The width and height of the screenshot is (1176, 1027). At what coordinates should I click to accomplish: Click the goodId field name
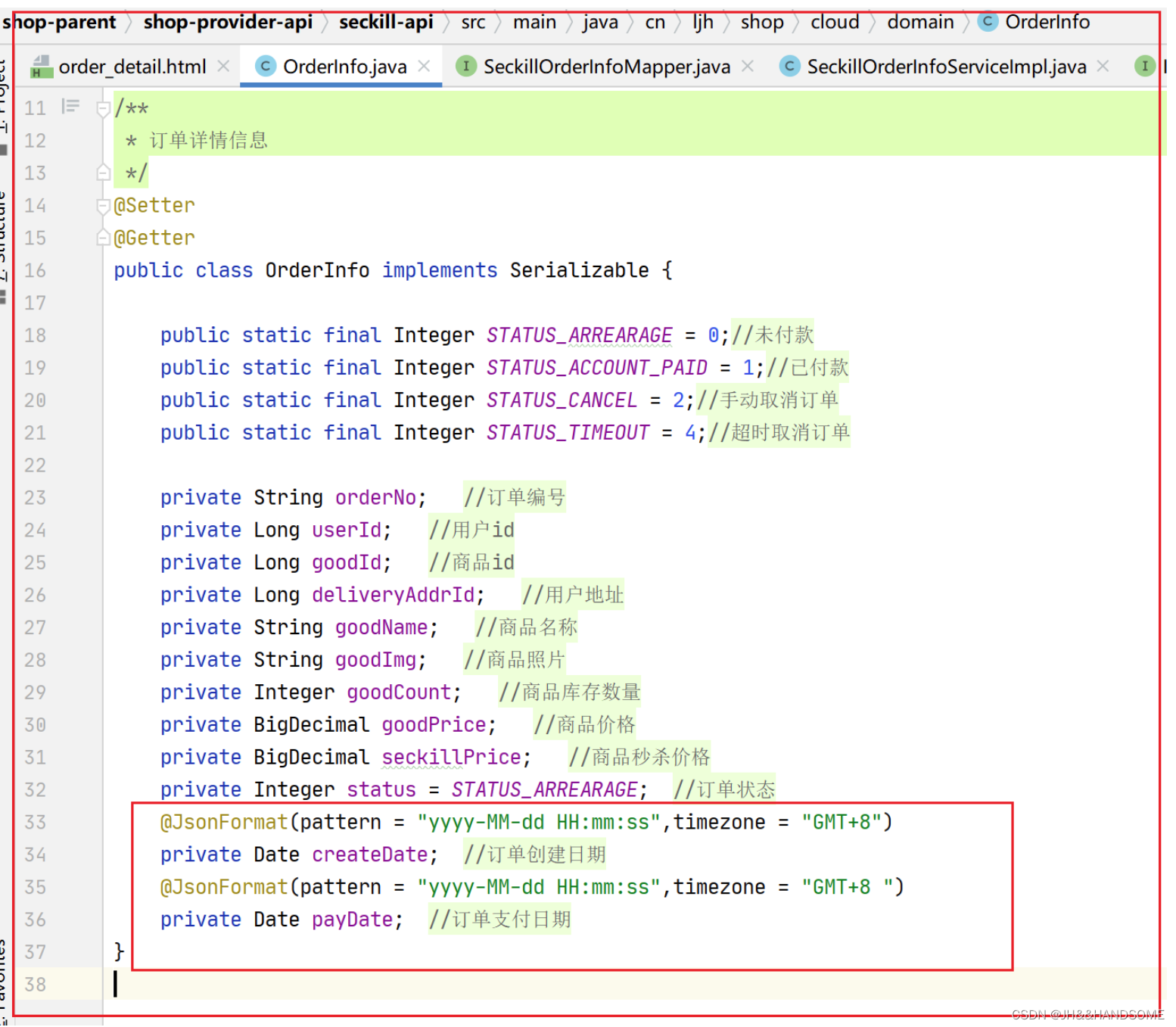pos(347,563)
